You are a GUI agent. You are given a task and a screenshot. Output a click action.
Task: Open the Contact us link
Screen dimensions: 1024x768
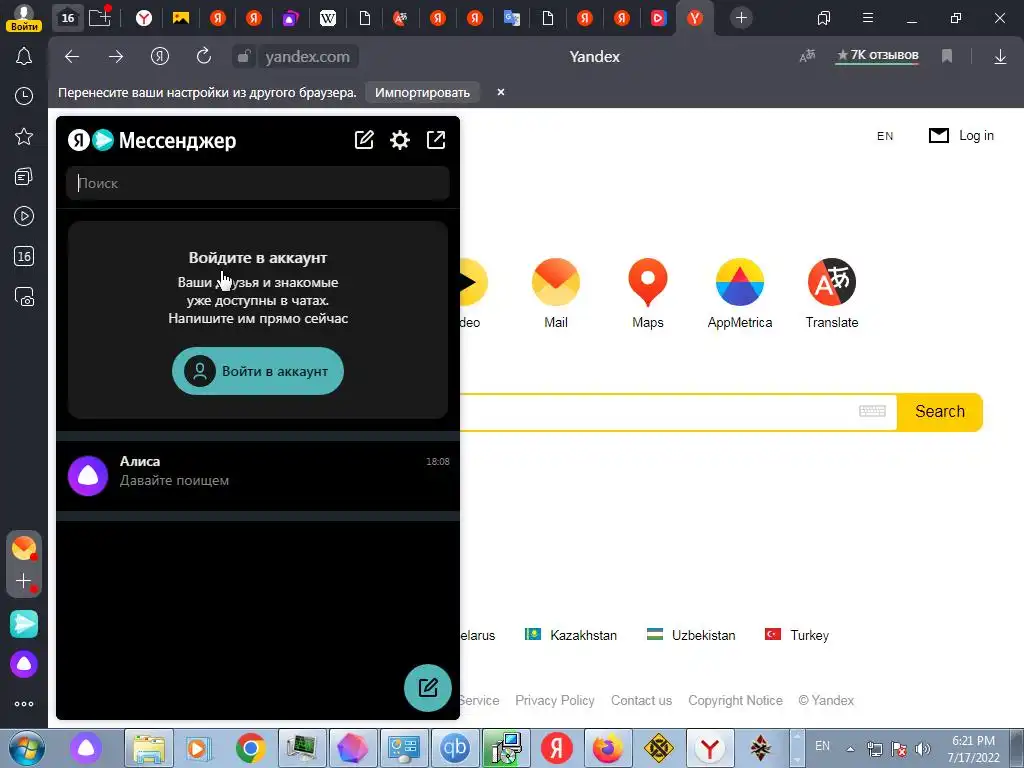point(641,700)
